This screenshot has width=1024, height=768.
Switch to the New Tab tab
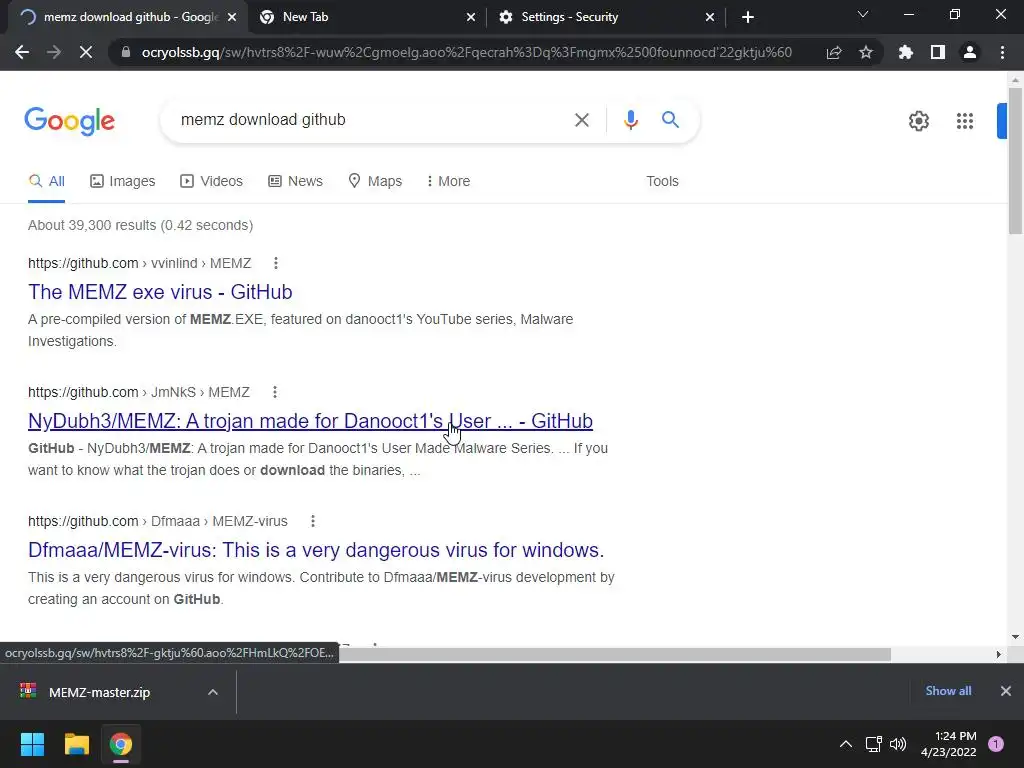(366, 17)
